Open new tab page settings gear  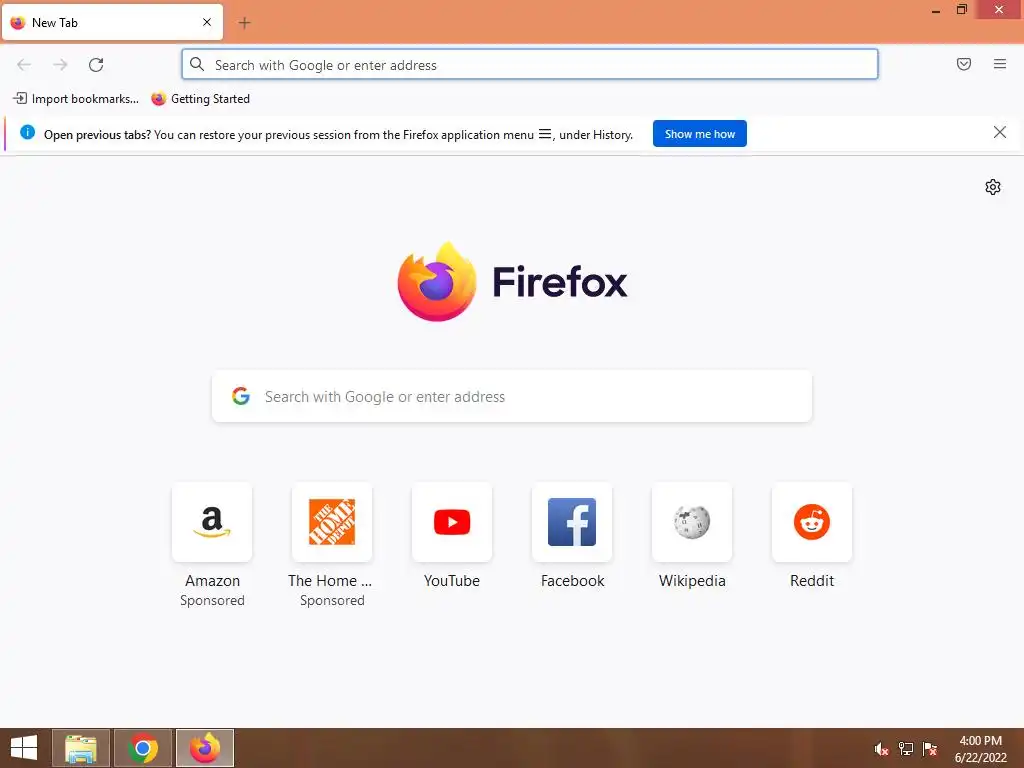pyautogui.click(x=992, y=187)
